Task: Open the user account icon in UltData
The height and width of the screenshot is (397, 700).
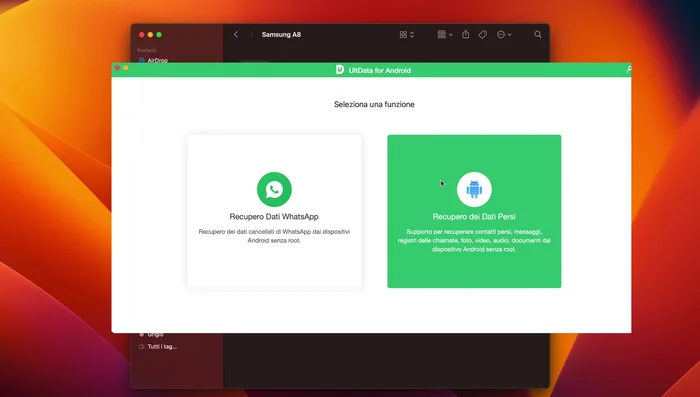Action: tap(629, 69)
